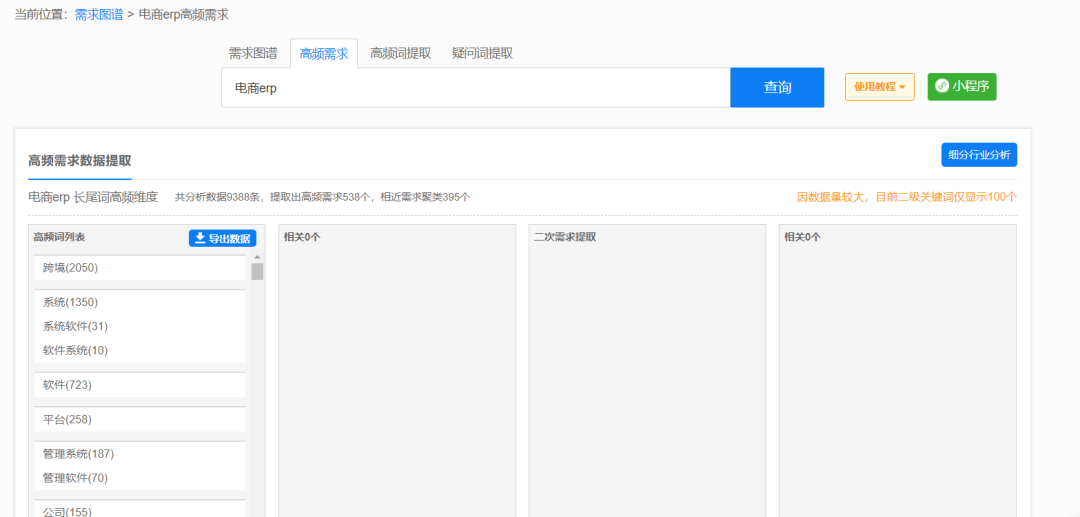Screen dimensions: 1080x517
Task: Focus the 电商erp search input field
Action: pyautogui.click(x=476, y=87)
